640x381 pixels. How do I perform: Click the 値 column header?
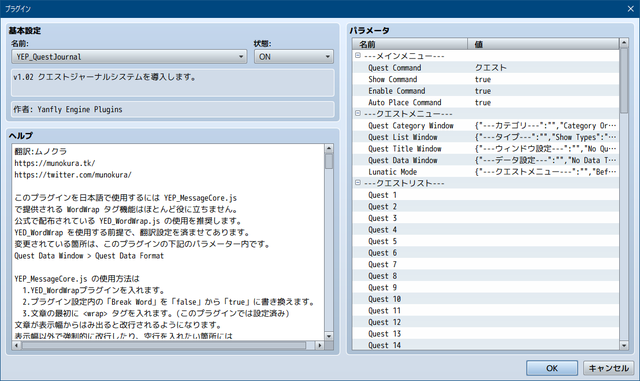coord(543,44)
